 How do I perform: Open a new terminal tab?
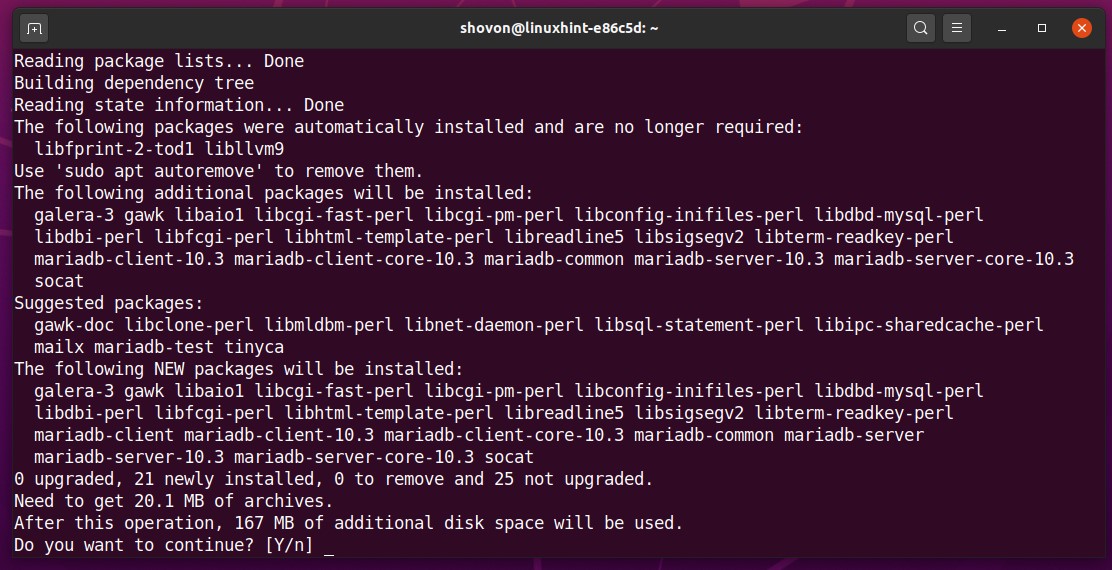33,28
